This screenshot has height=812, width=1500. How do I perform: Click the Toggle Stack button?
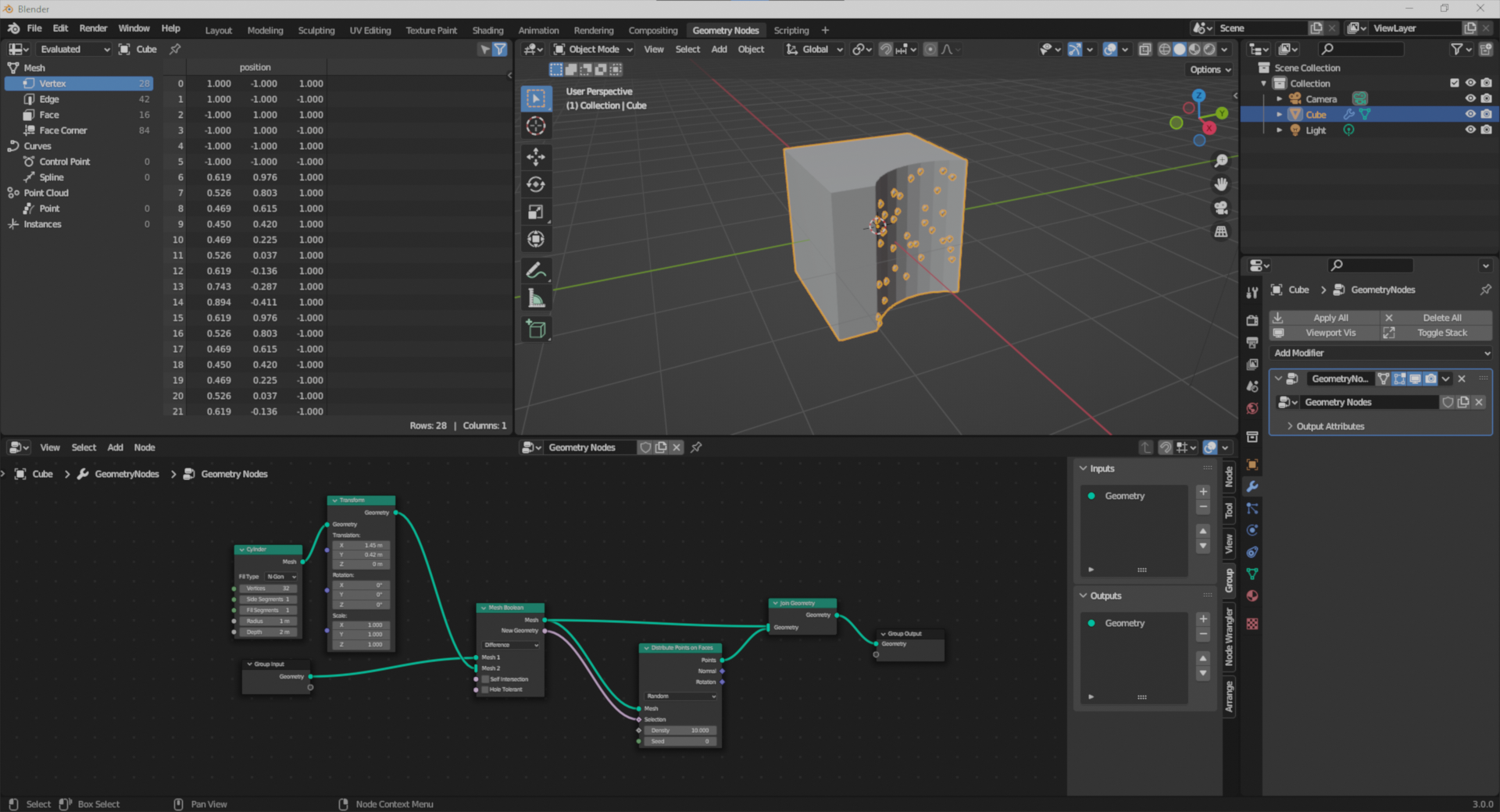click(1436, 333)
